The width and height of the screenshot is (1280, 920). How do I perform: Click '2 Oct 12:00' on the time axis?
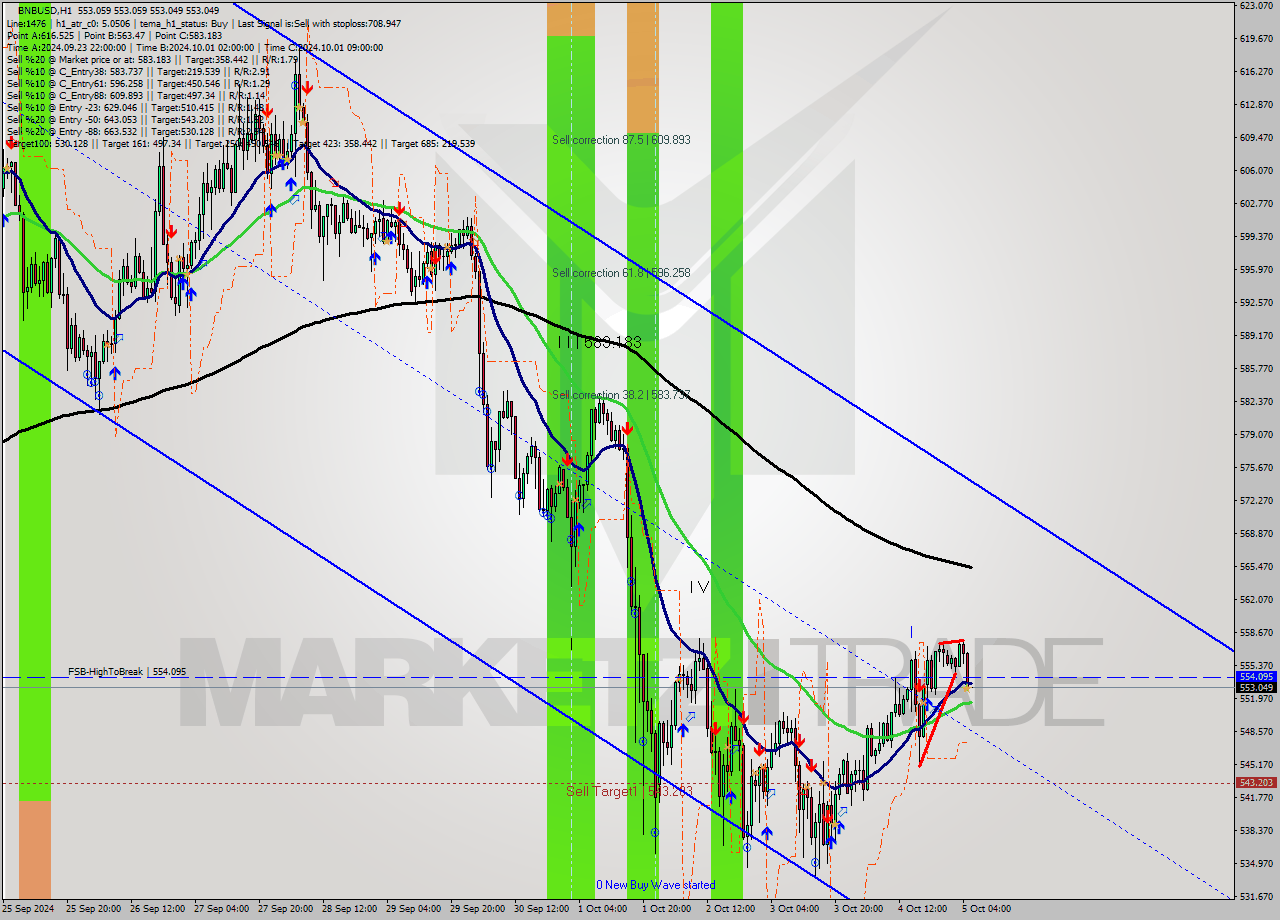[731, 909]
